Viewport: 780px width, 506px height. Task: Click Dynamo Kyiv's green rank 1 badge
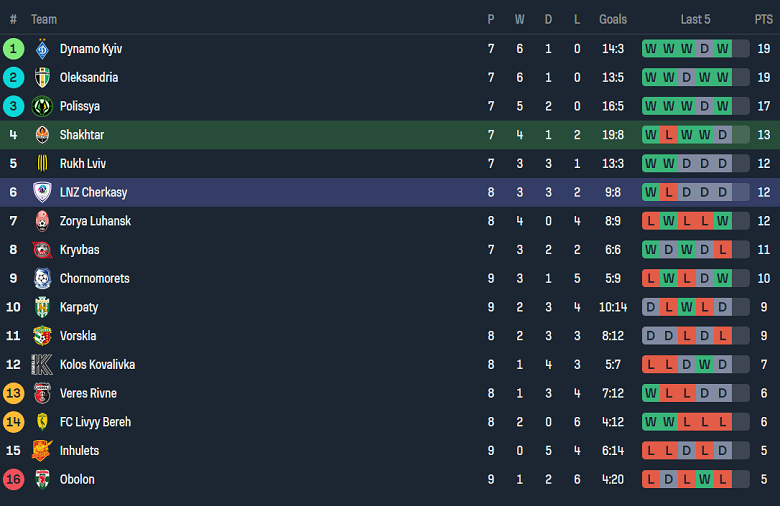(x=13, y=49)
